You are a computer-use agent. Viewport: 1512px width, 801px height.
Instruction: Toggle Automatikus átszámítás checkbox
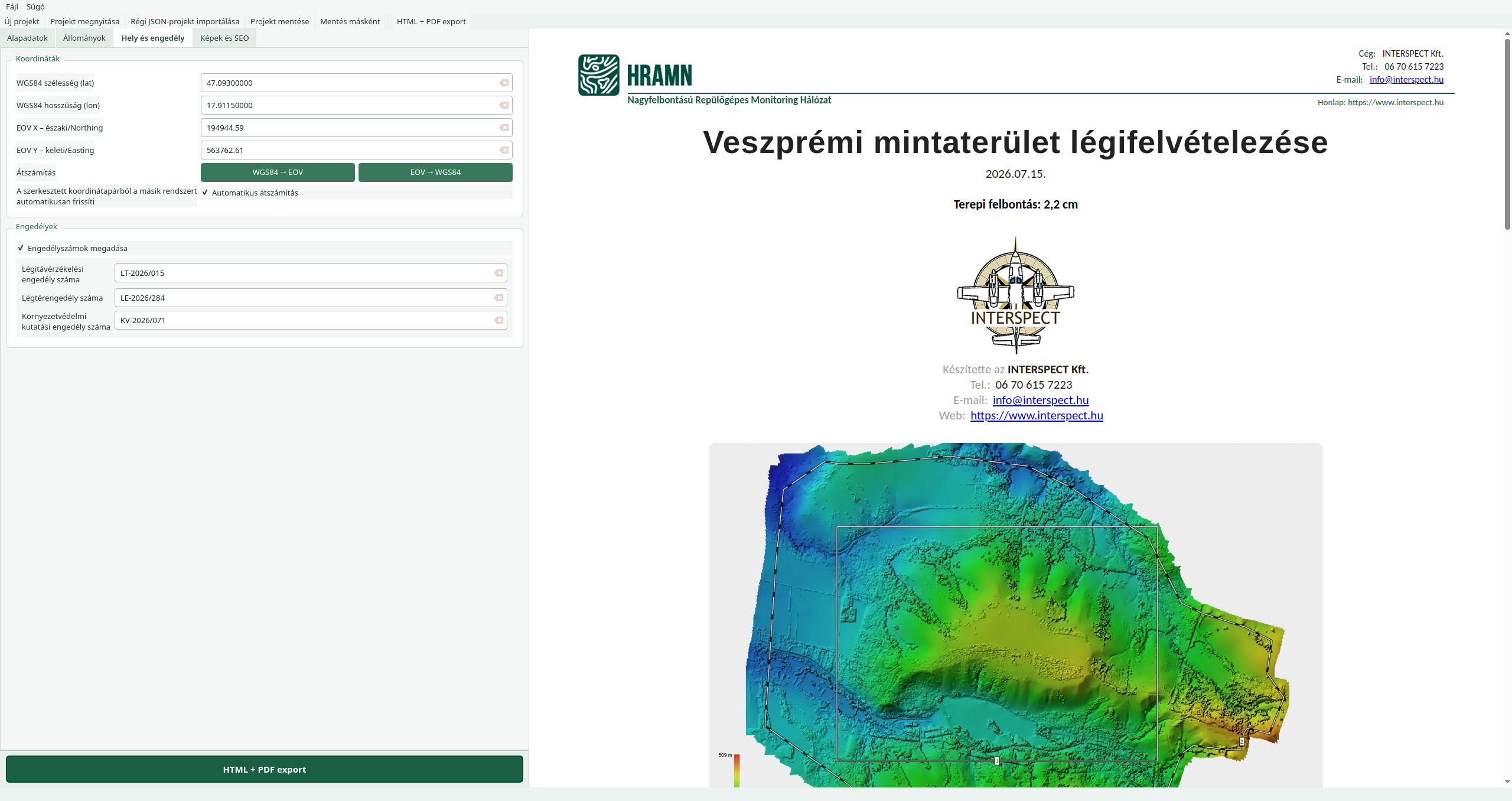click(205, 193)
